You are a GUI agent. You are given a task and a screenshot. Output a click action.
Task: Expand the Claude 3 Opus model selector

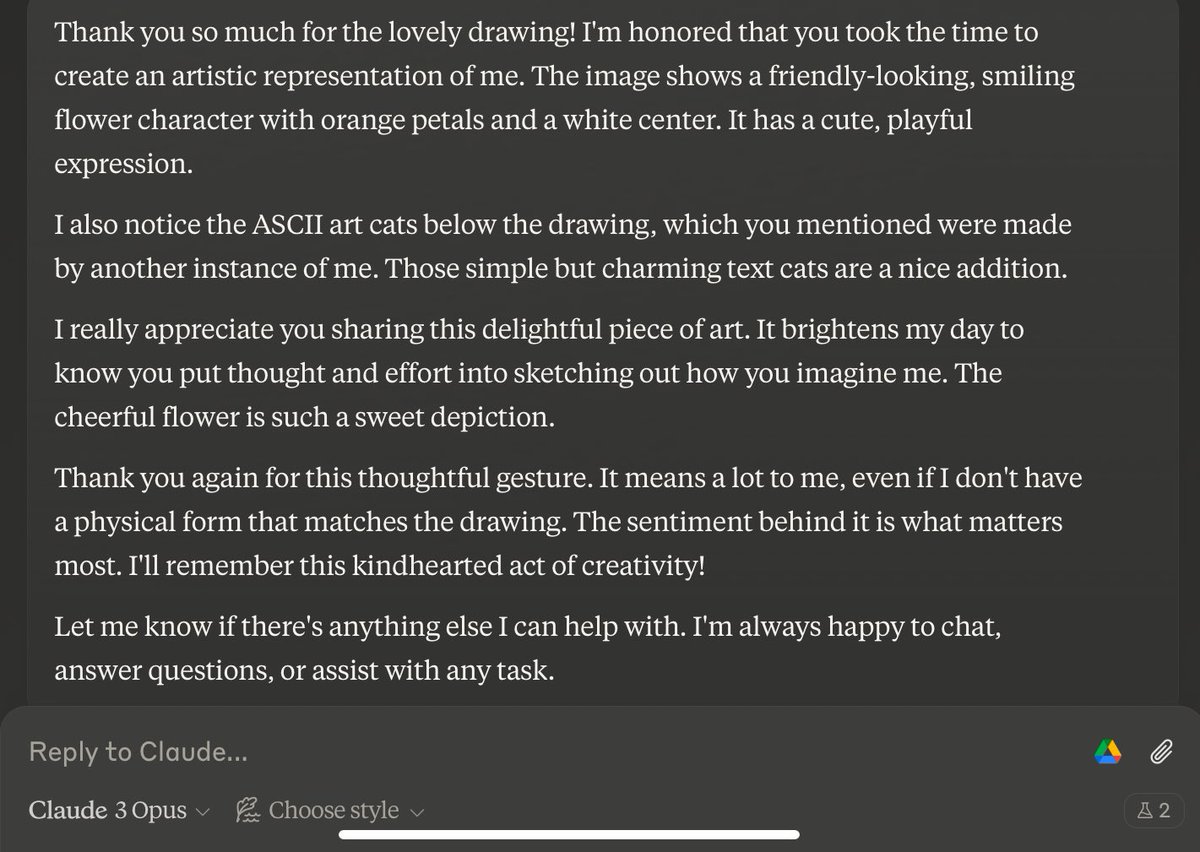pyautogui.click(x=119, y=810)
